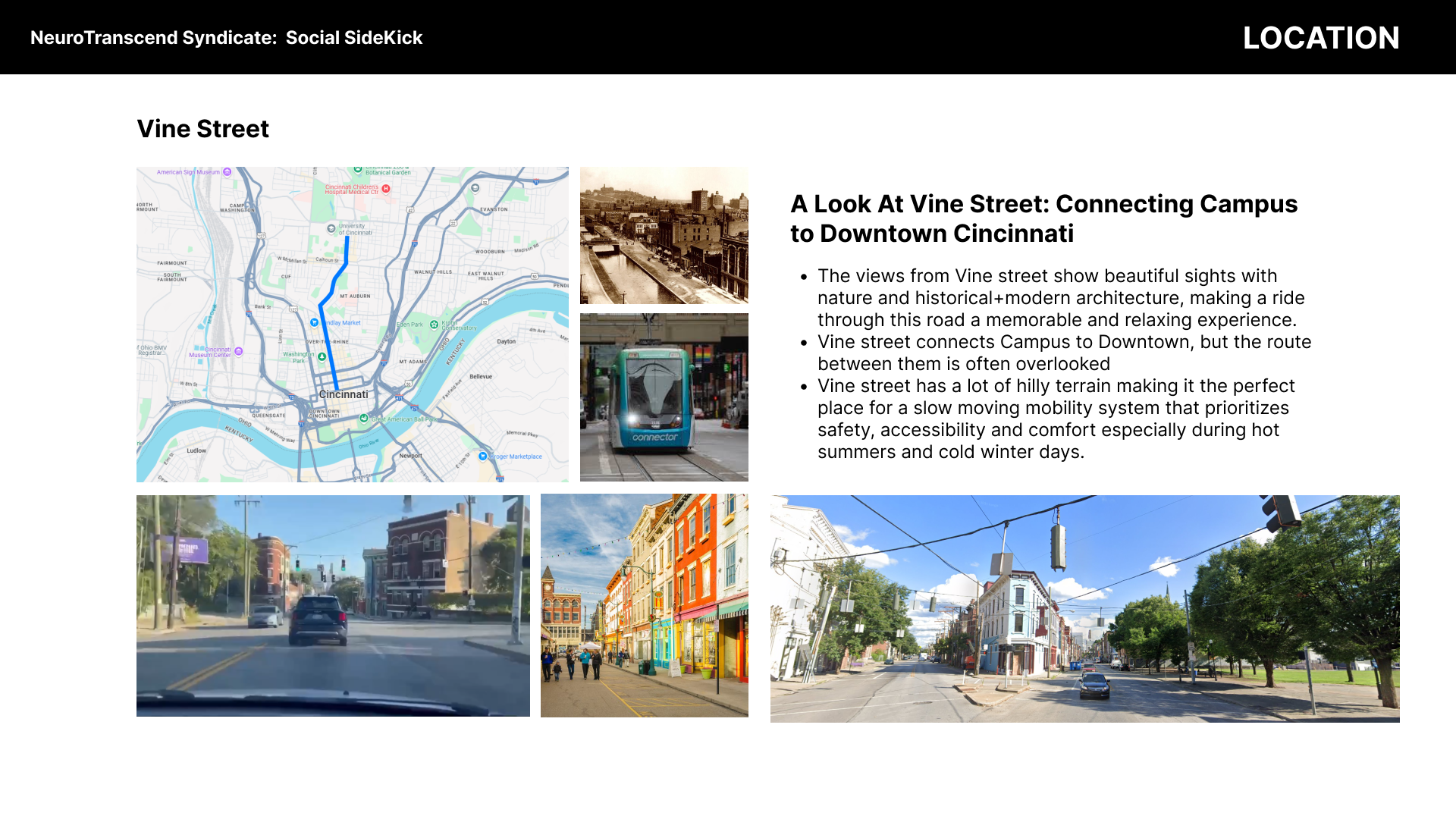Click the LOCATION header title
Viewport: 1456px width, 819px height.
pyautogui.click(x=1320, y=38)
